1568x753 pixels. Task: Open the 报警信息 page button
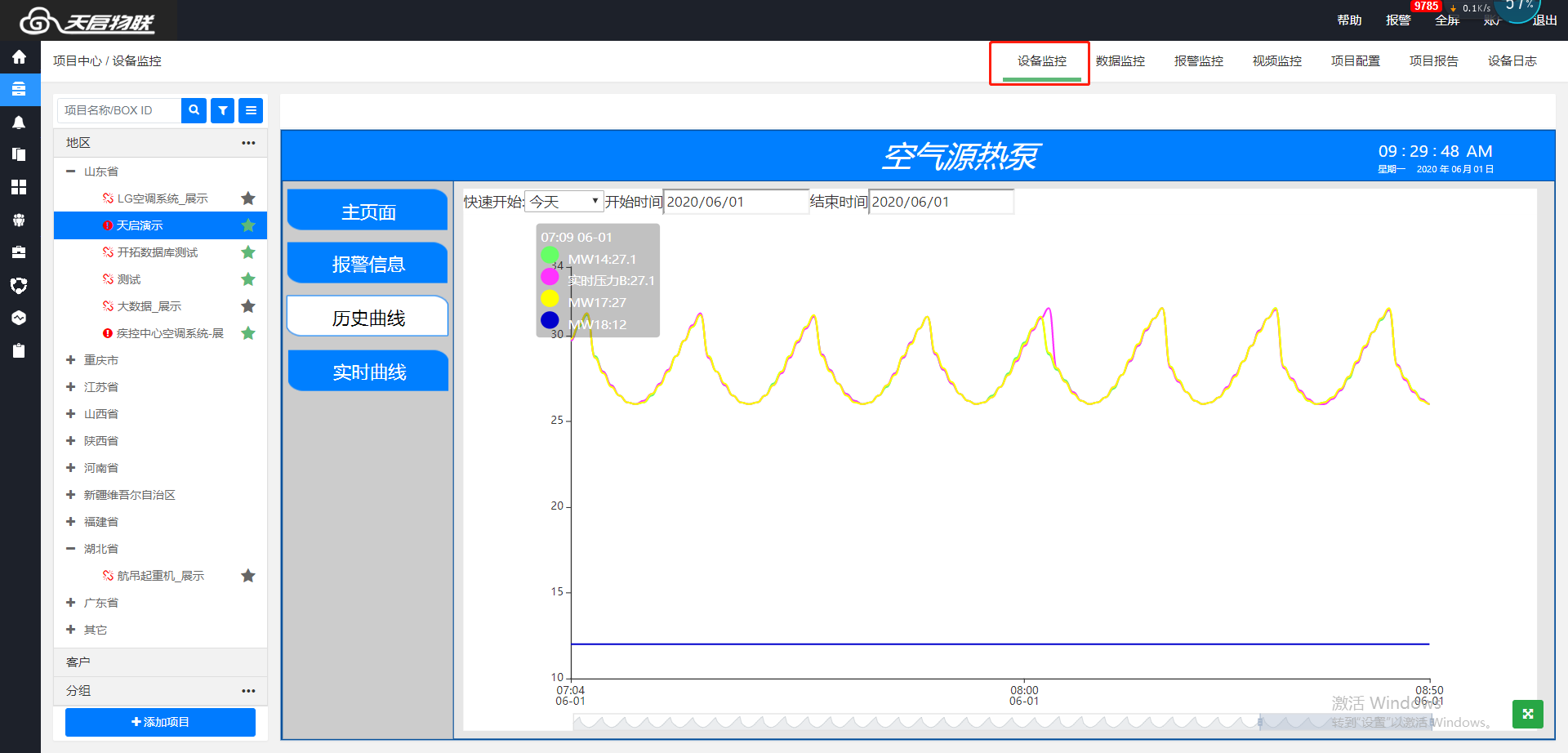tap(368, 263)
